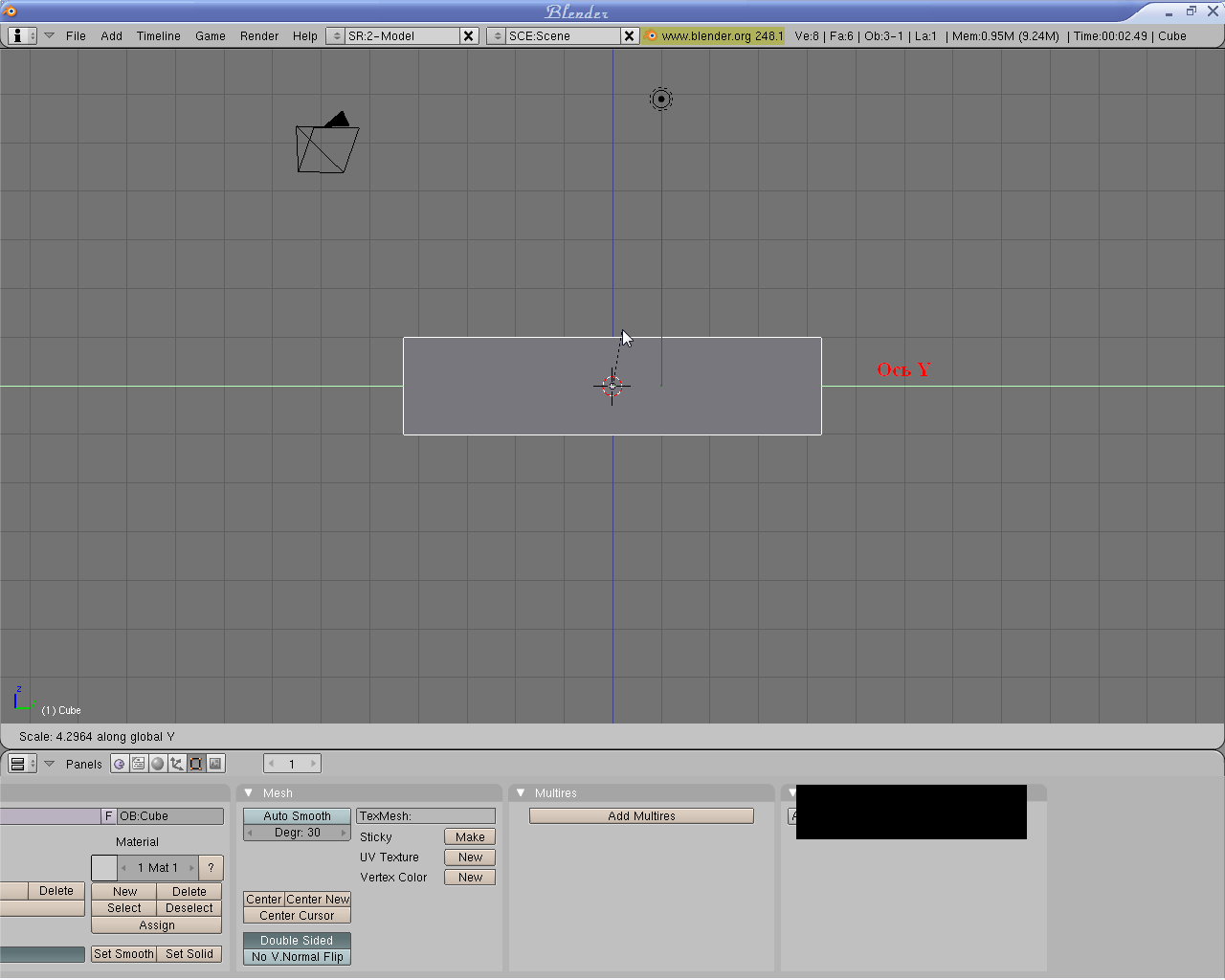This screenshot has width=1225, height=980.
Task: Collapse the Mesh panel
Action: tap(249, 792)
